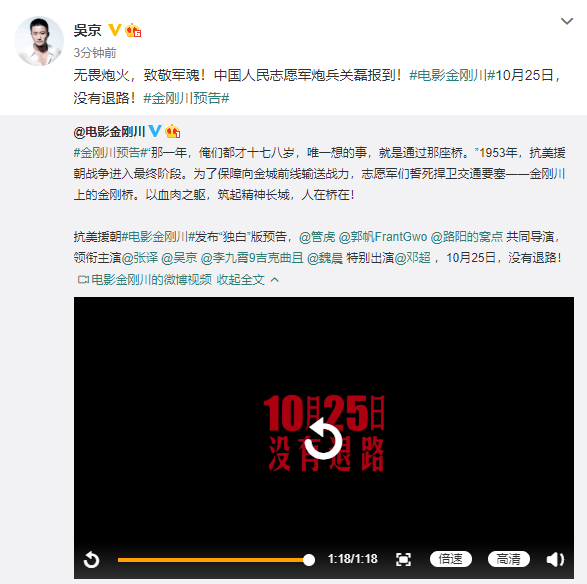Mute the video using the speaker icon
The height and width of the screenshot is (584, 587).
(555, 559)
